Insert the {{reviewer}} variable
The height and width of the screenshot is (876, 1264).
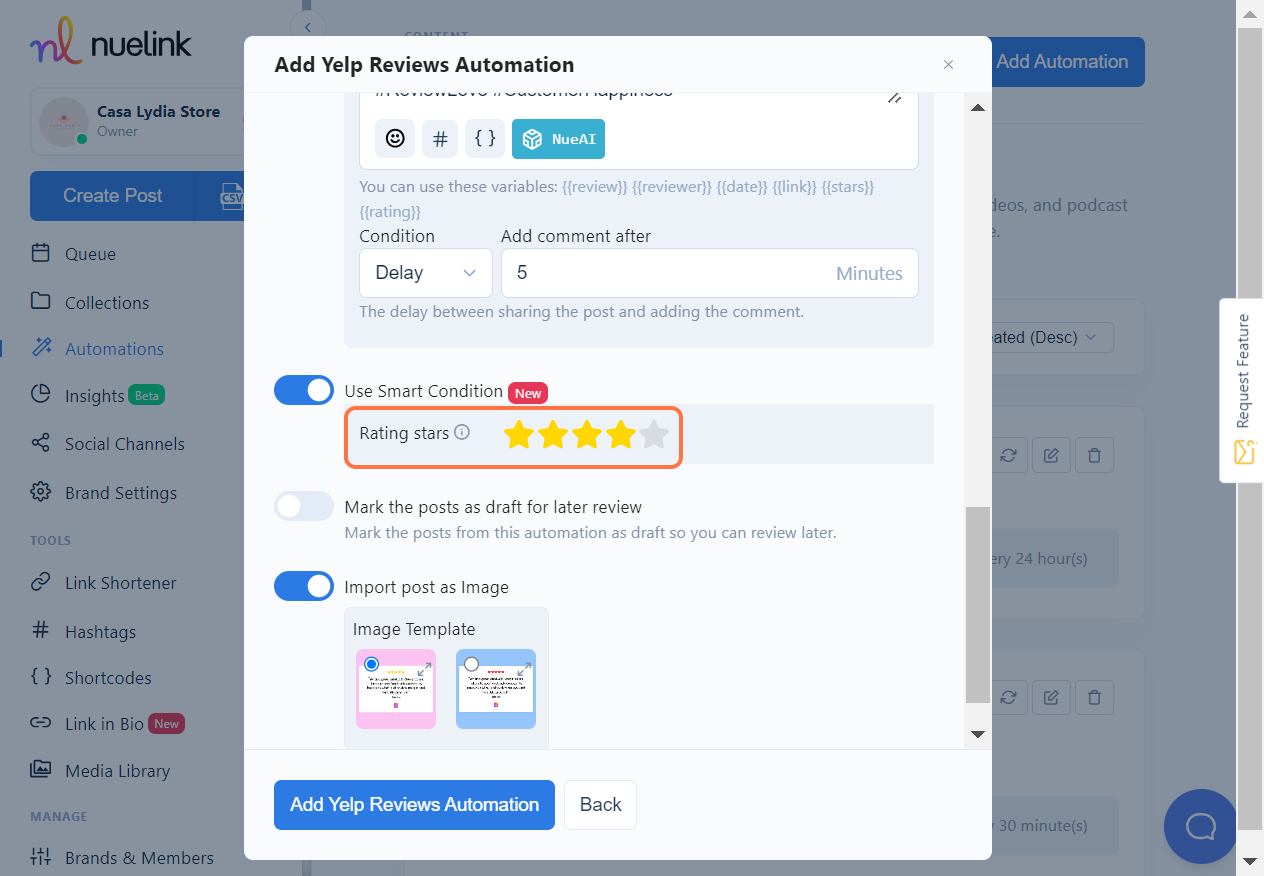point(672,187)
